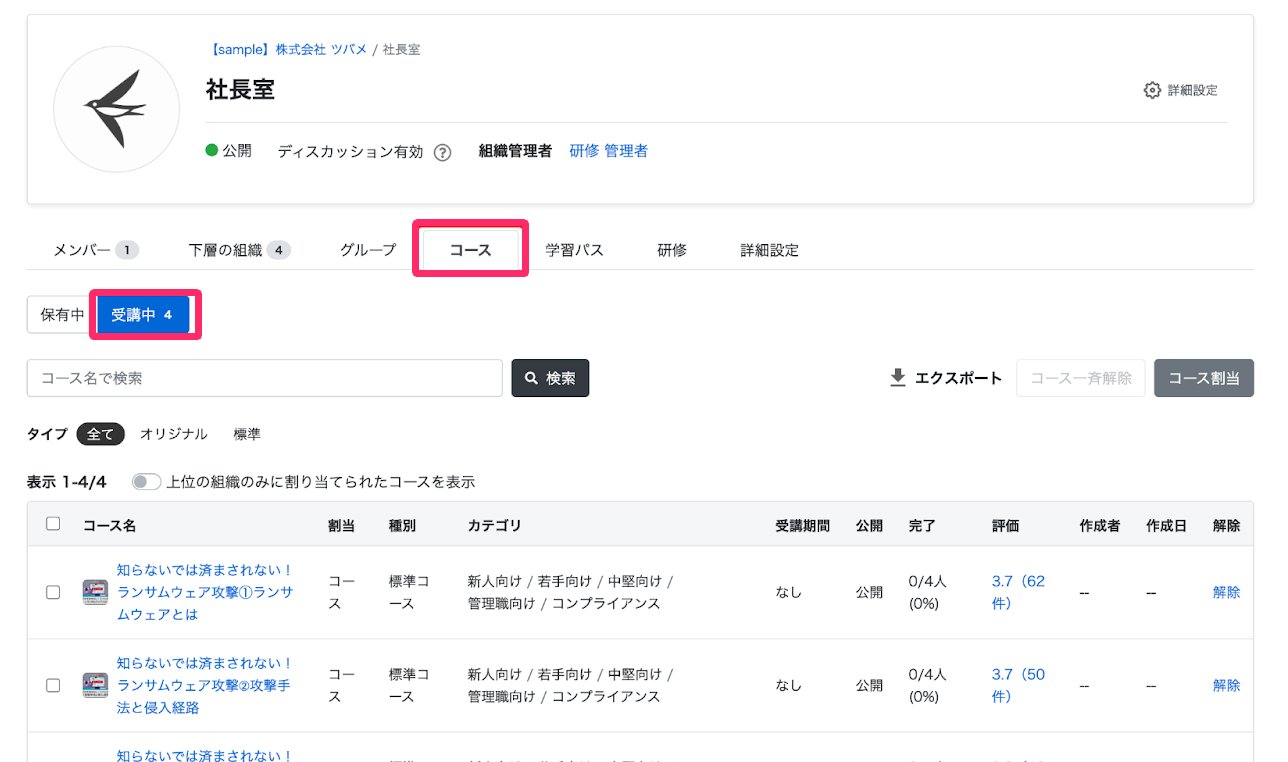Open the 3.7（50件）rating link
The width and height of the screenshot is (1288, 762).
[1018, 685]
